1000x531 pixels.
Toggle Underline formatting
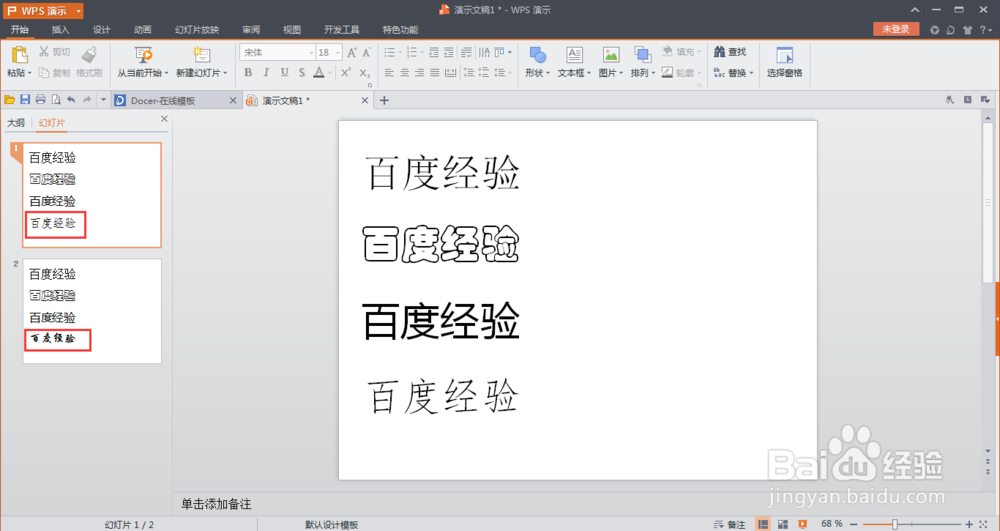pyautogui.click(x=284, y=73)
